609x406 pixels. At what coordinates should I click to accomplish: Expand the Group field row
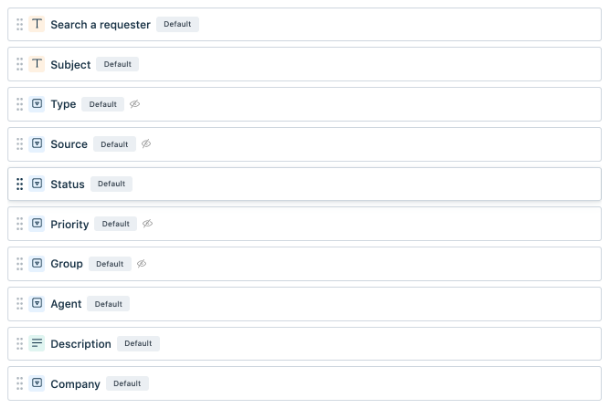tap(304, 264)
